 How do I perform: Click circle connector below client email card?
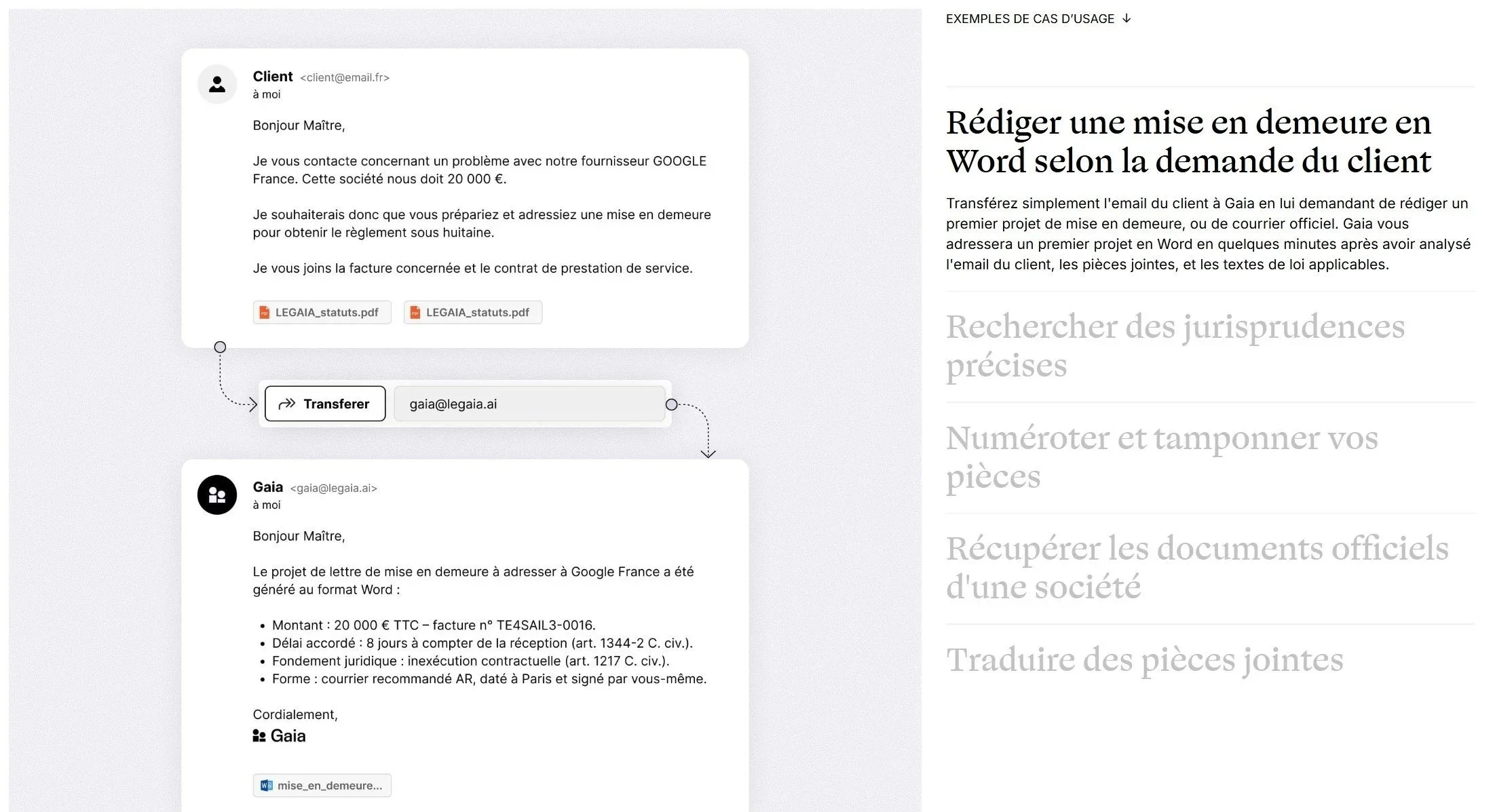click(x=220, y=347)
